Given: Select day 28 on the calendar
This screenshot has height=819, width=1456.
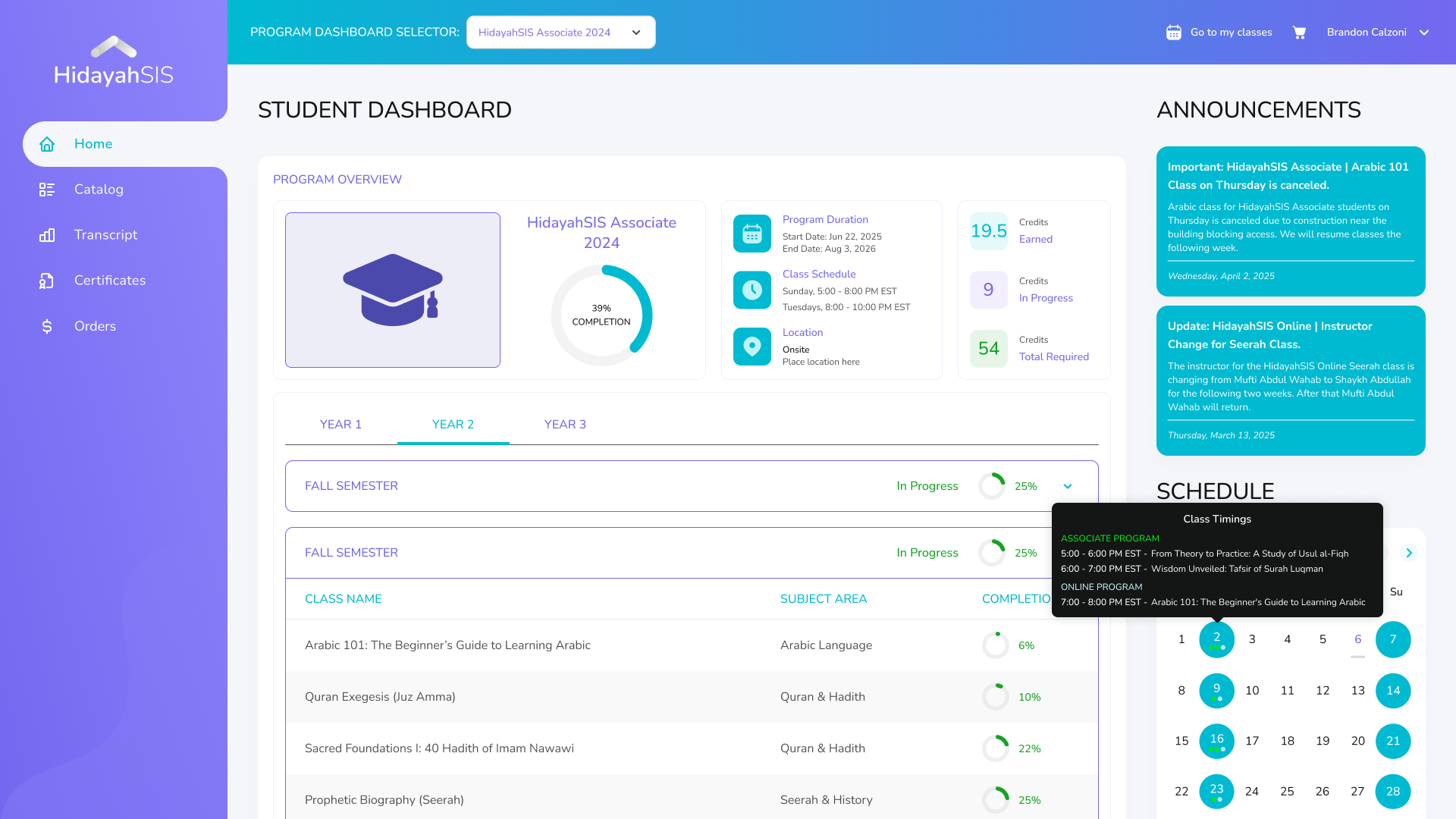Looking at the screenshot, I should pyautogui.click(x=1392, y=791).
